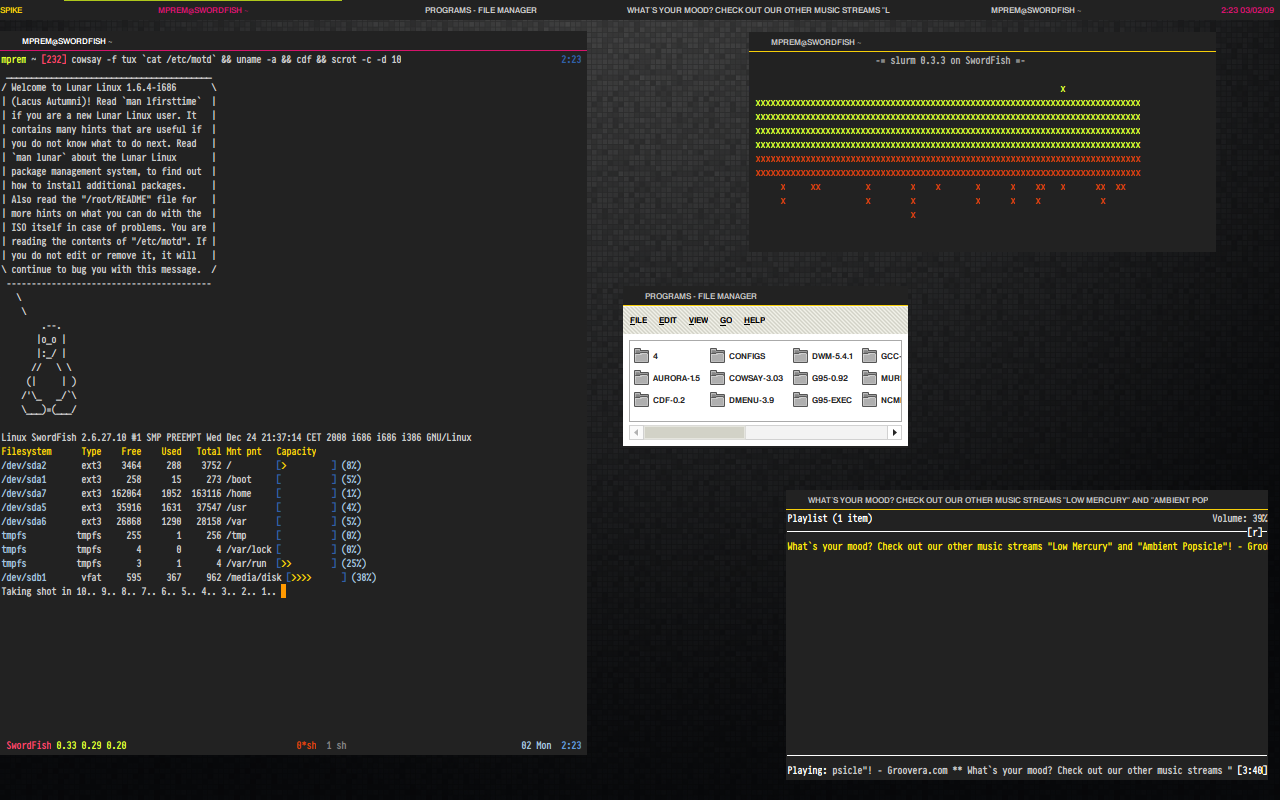Click the Tux ASCII art penguin

50,368
